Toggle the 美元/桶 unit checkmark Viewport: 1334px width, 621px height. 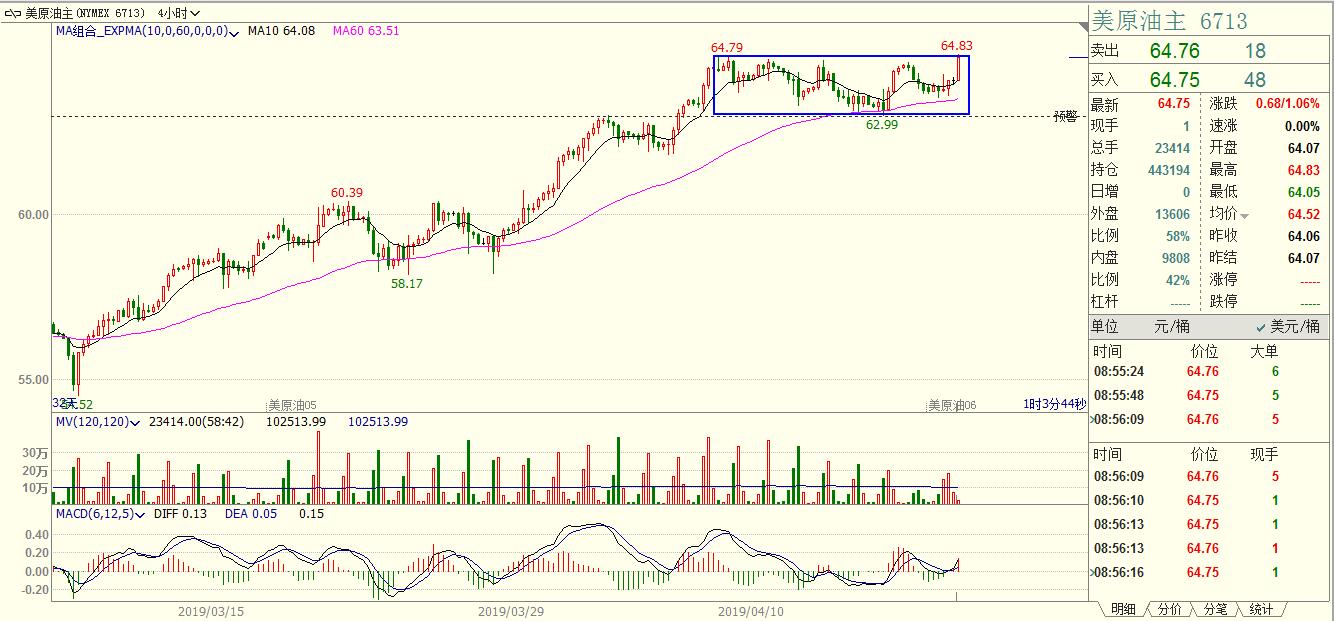1262,327
